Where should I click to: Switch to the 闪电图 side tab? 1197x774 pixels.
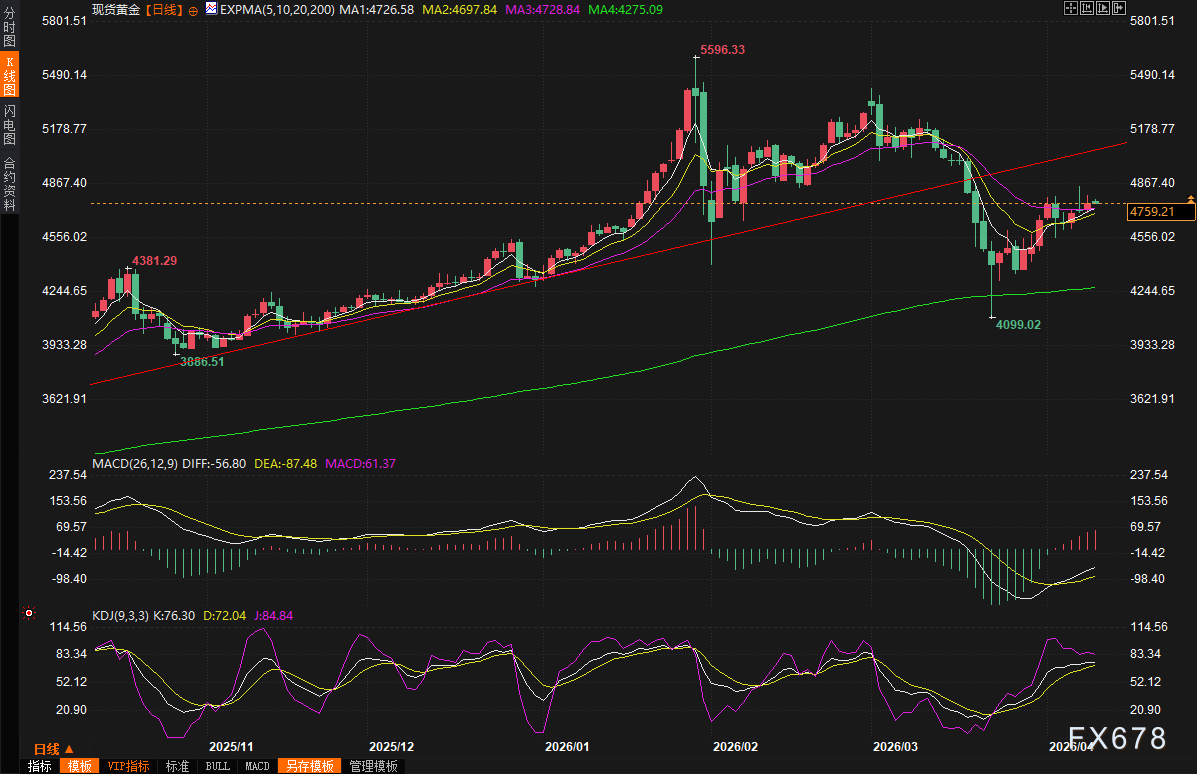pos(10,124)
